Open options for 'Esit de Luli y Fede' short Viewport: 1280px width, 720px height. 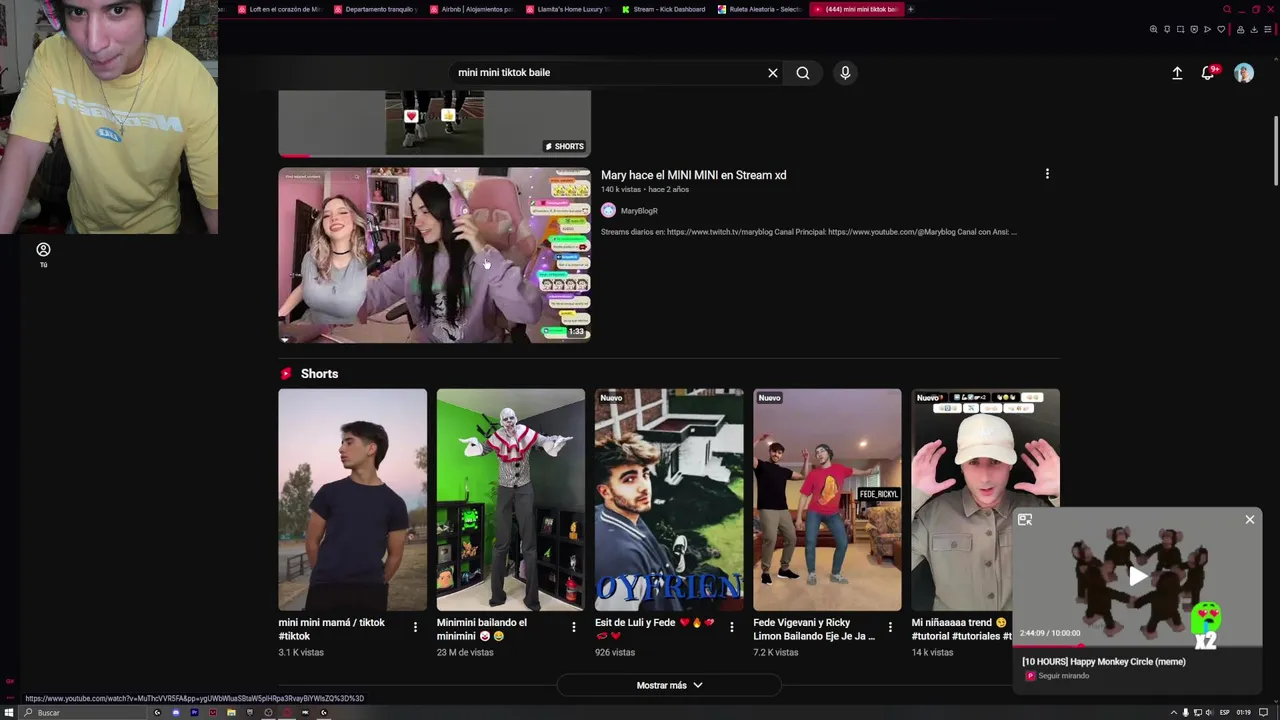click(731, 627)
